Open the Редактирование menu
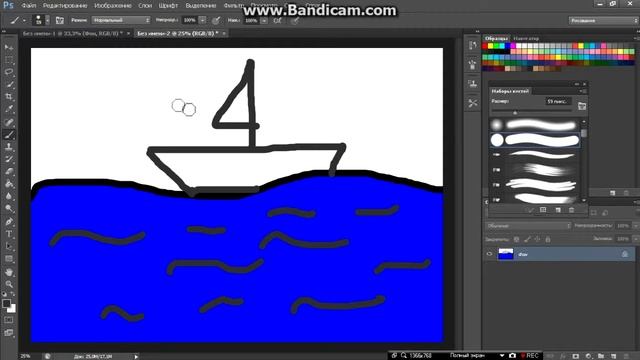Viewport: 640px width, 360px height. [65, 6]
